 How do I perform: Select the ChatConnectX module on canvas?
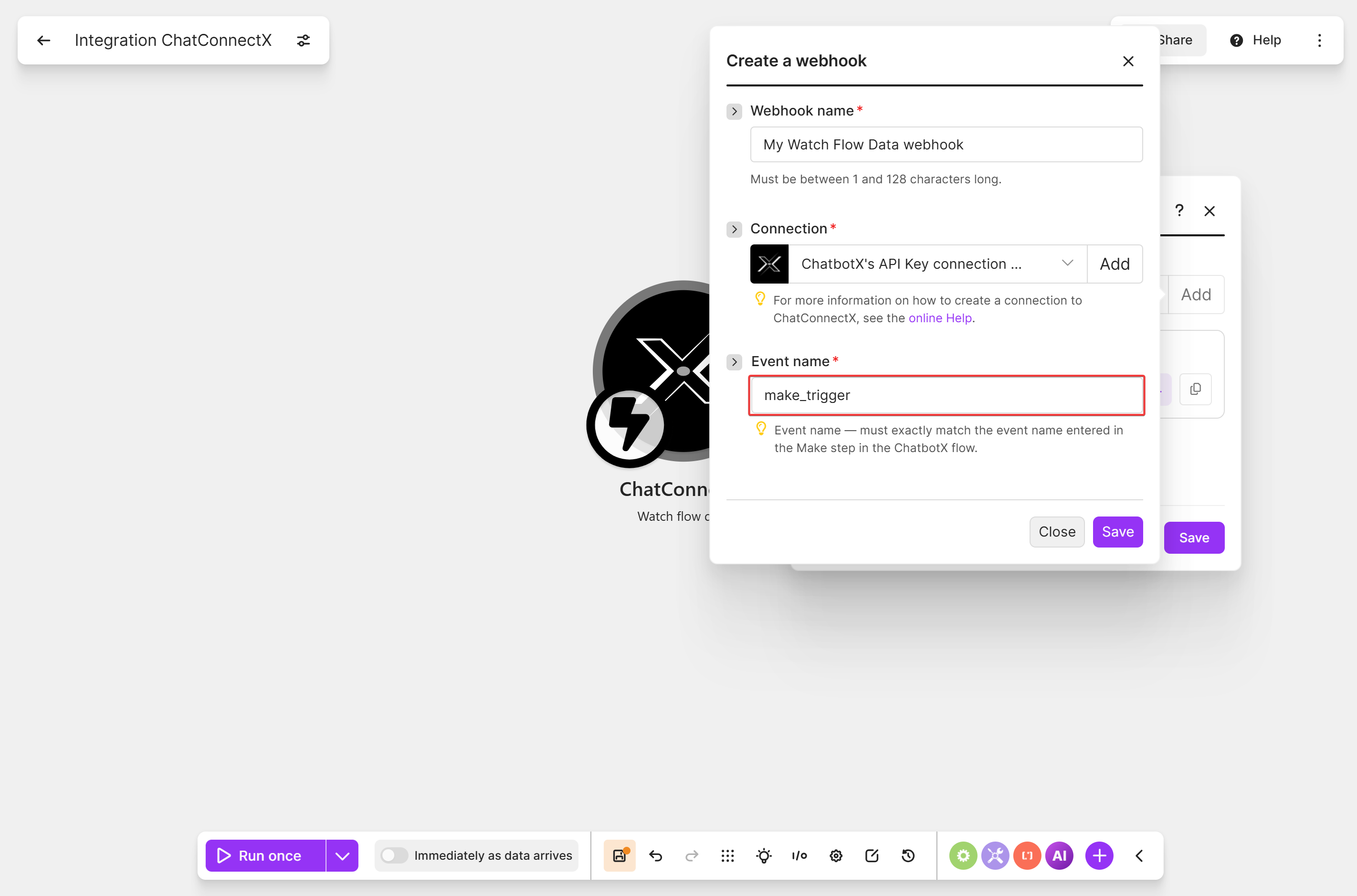pyautogui.click(x=652, y=371)
